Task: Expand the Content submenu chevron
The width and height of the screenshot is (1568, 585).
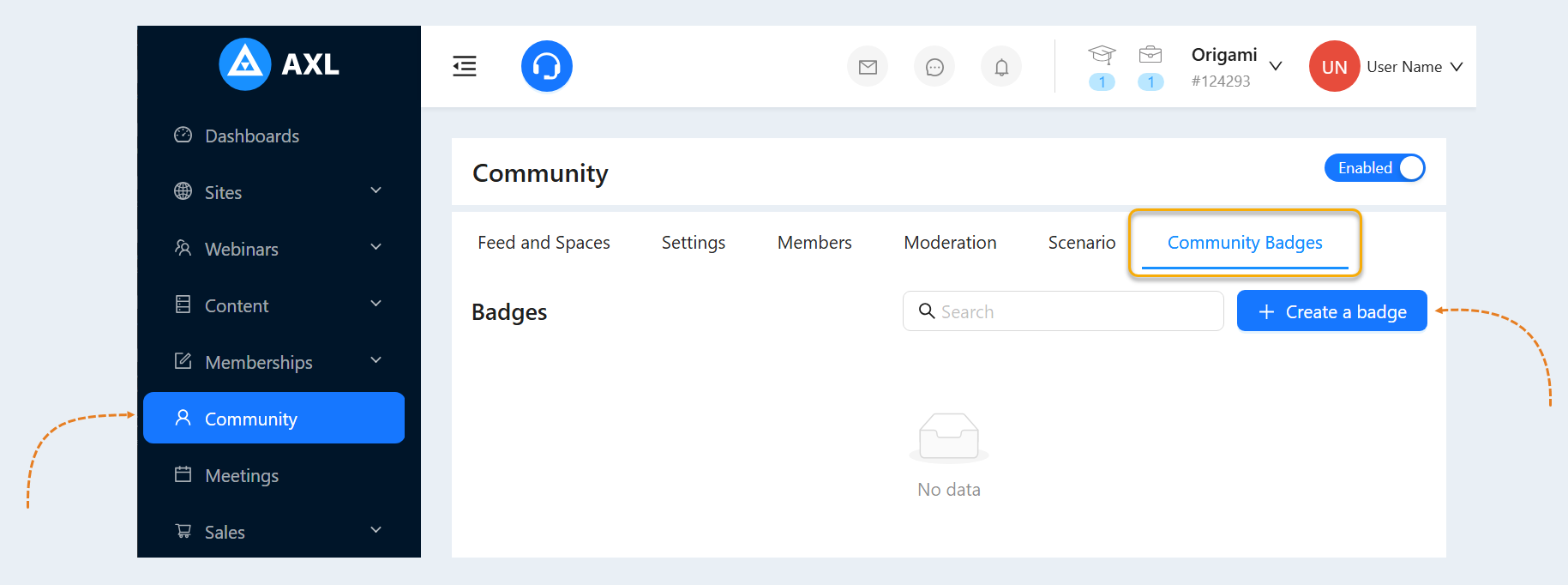Action: point(375,304)
